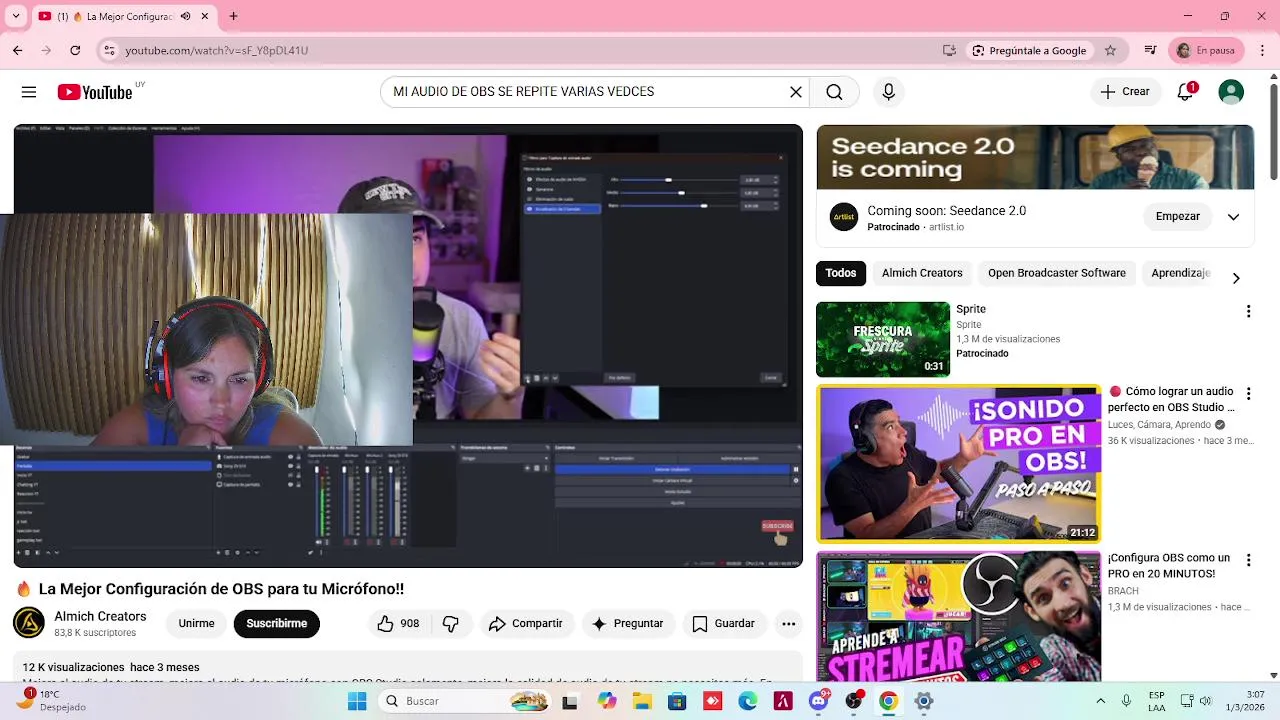Image resolution: width=1280 pixels, height=720 pixels.
Task: Click the Preguntar button
Action: point(628,624)
